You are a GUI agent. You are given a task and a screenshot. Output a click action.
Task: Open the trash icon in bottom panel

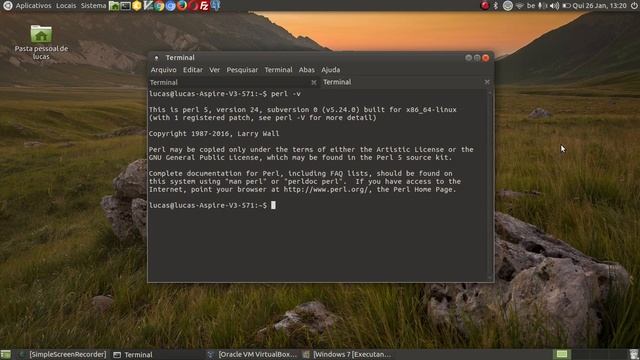click(634, 354)
